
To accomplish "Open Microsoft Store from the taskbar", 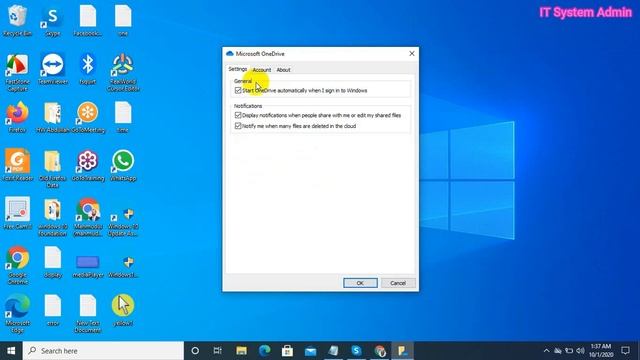I will [x=287, y=351].
